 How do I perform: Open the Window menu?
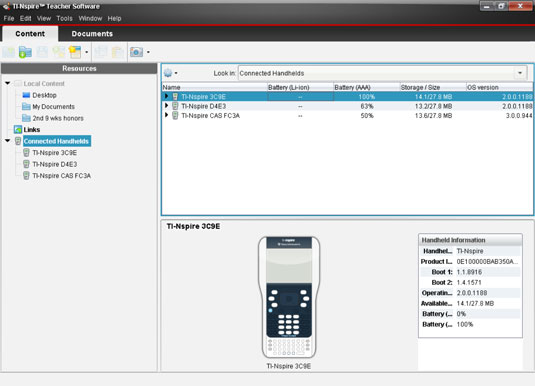pos(90,18)
